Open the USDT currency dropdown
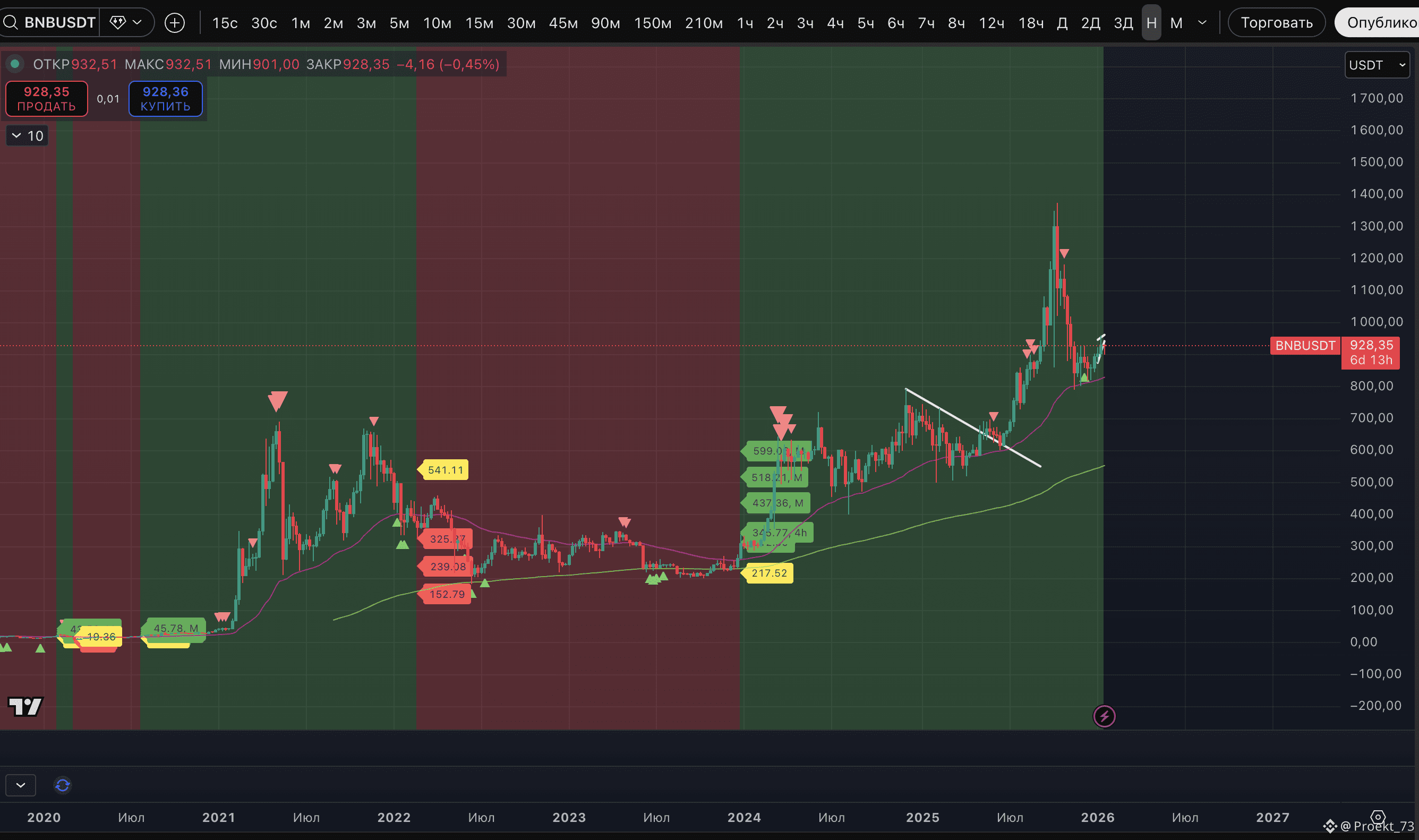This screenshot has width=1419, height=840. [x=1376, y=65]
